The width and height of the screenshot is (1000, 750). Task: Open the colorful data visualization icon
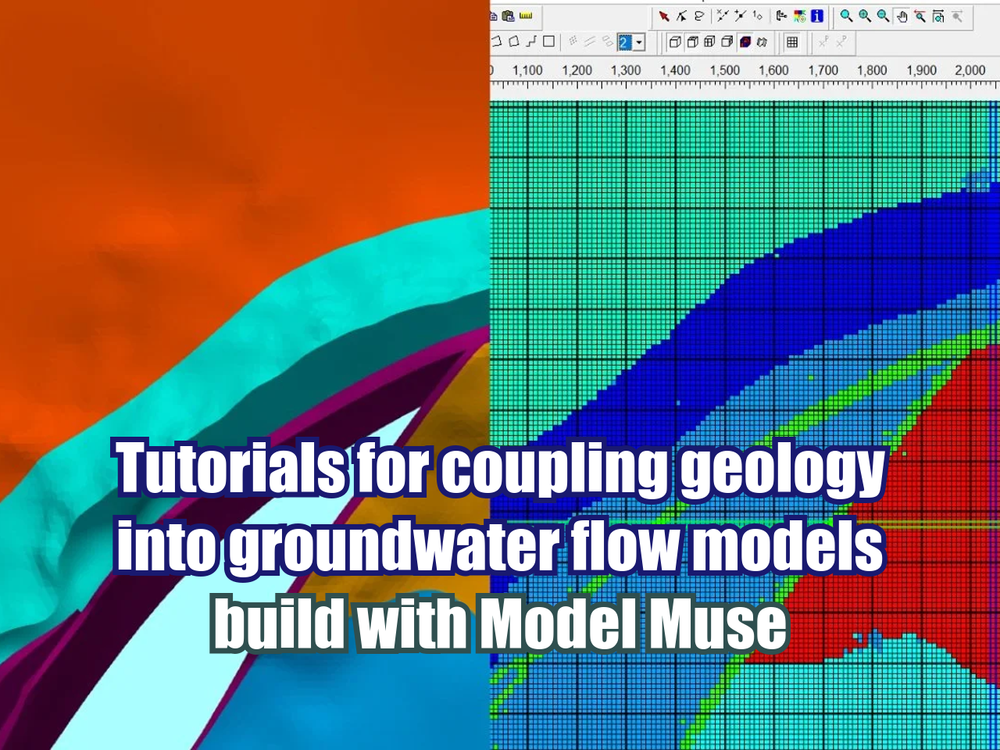click(x=799, y=16)
